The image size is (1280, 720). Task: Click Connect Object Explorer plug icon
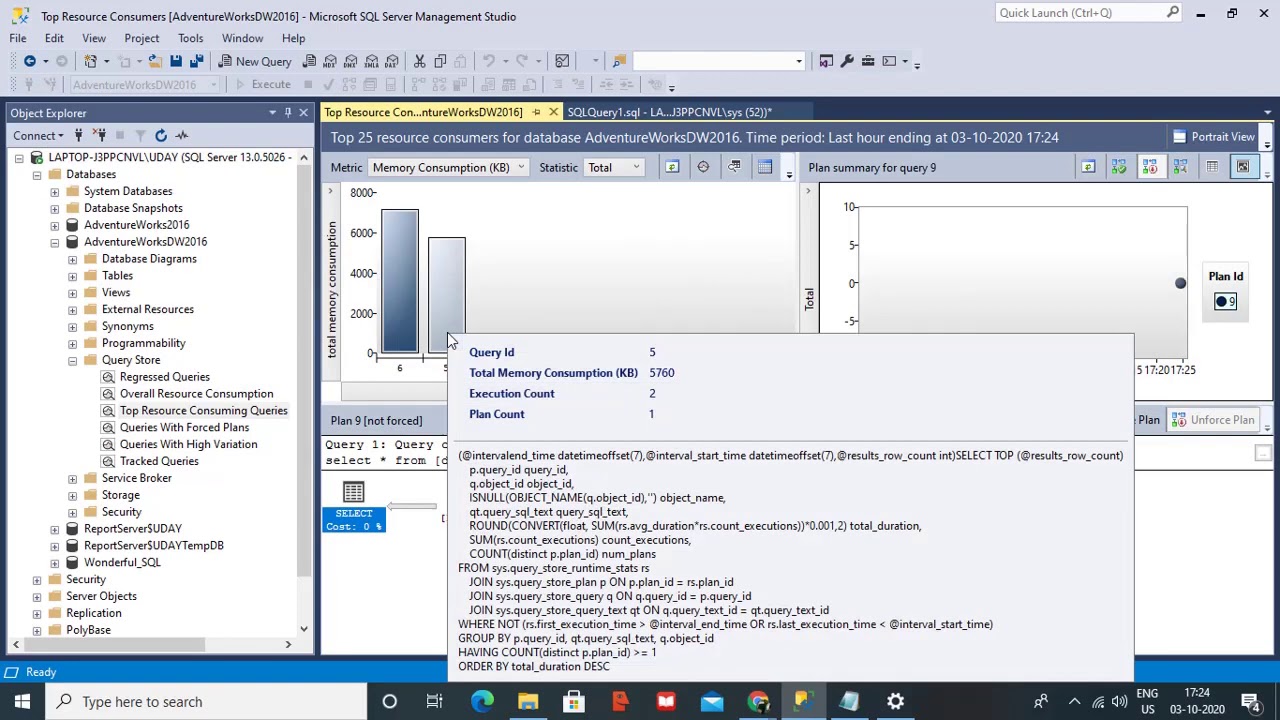[78, 135]
